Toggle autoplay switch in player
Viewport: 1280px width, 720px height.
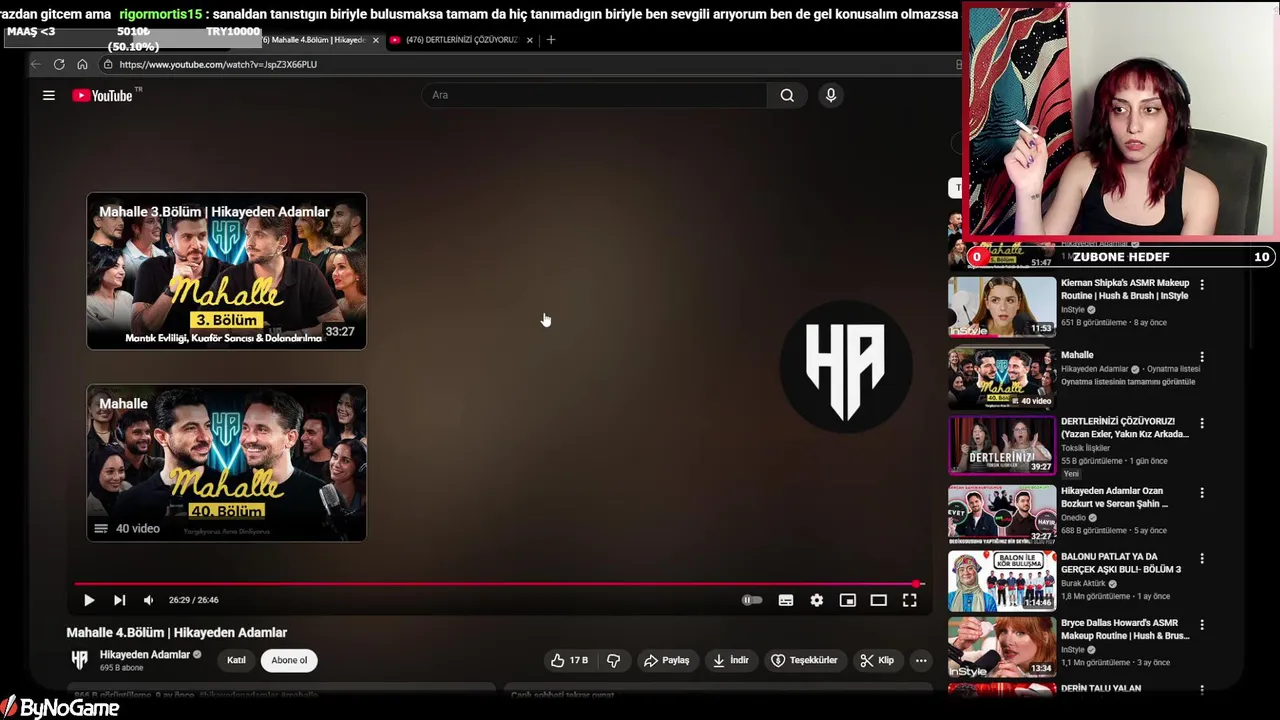[x=752, y=600]
